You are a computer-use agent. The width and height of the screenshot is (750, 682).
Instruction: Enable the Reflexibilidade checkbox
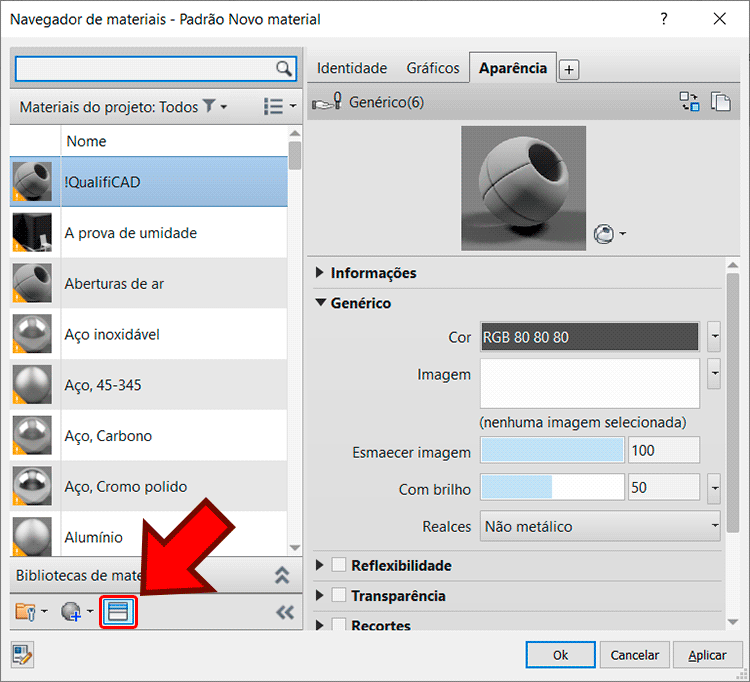click(x=339, y=565)
